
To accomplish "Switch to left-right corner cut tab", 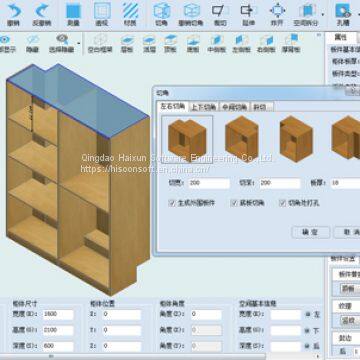I will pos(173,106).
